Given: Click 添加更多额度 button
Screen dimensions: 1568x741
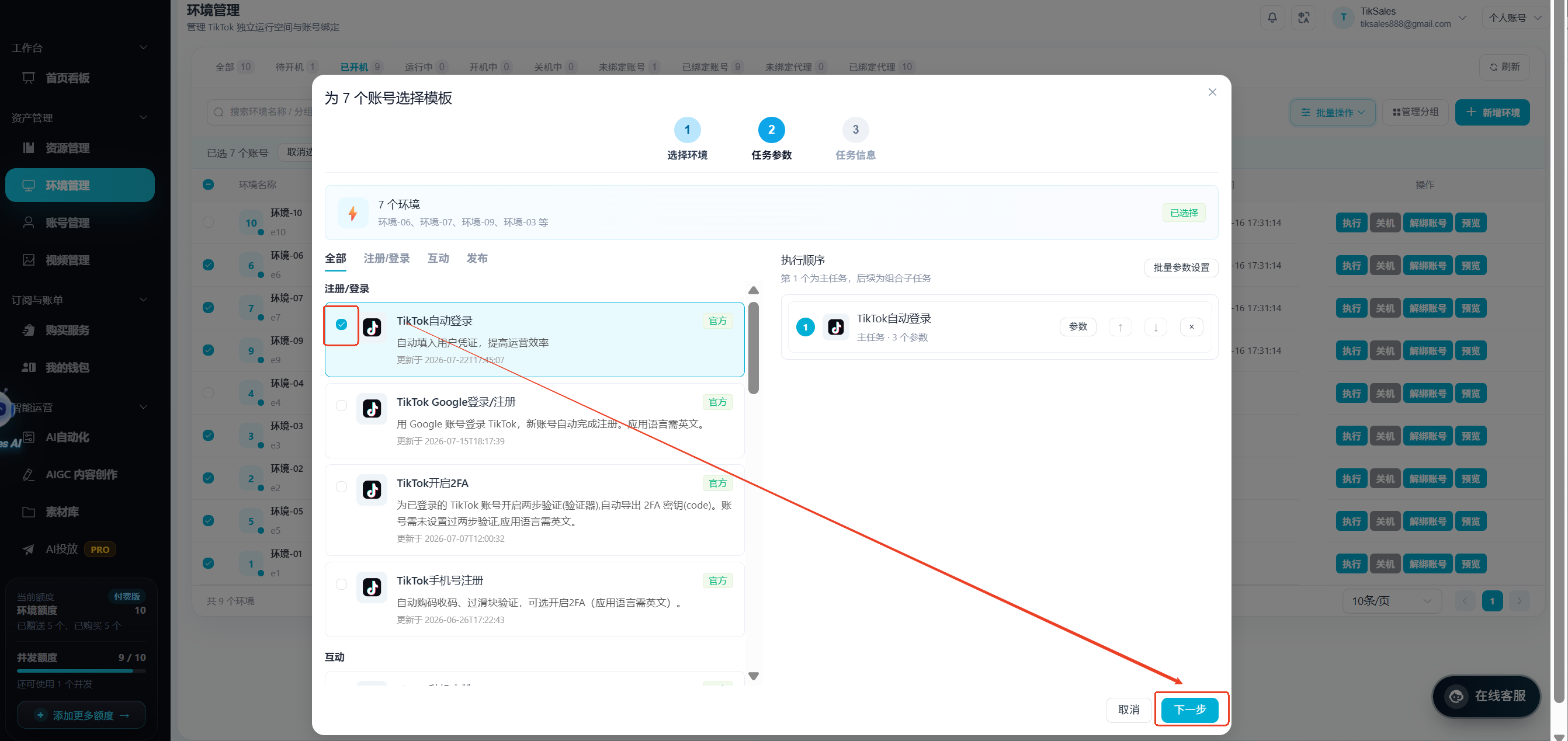Looking at the screenshot, I should pos(82,715).
